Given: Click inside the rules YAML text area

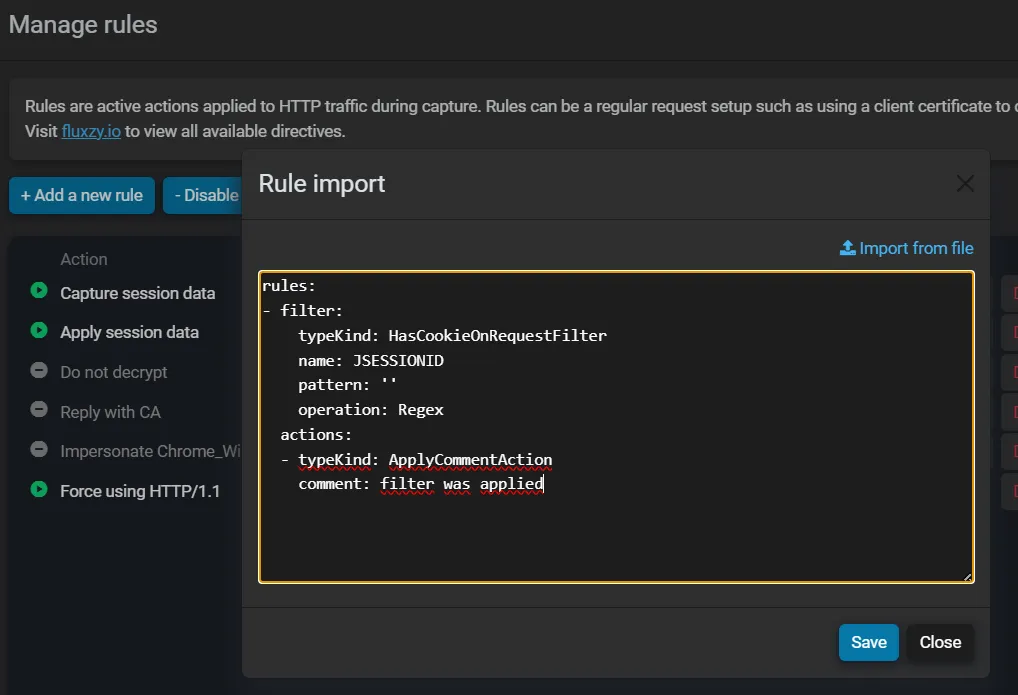Looking at the screenshot, I should coord(616,427).
